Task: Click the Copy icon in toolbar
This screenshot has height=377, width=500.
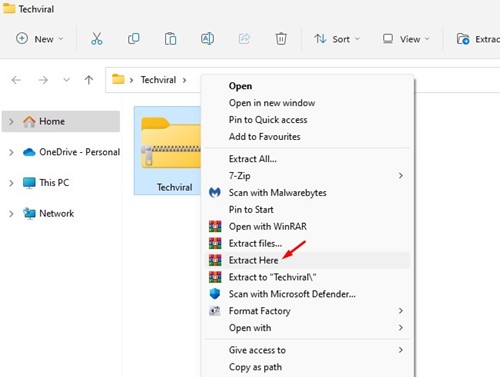Action: [134, 39]
